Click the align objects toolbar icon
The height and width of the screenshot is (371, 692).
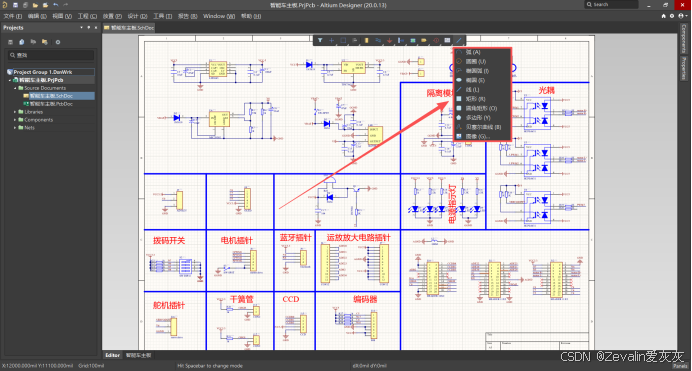[x=355, y=41]
